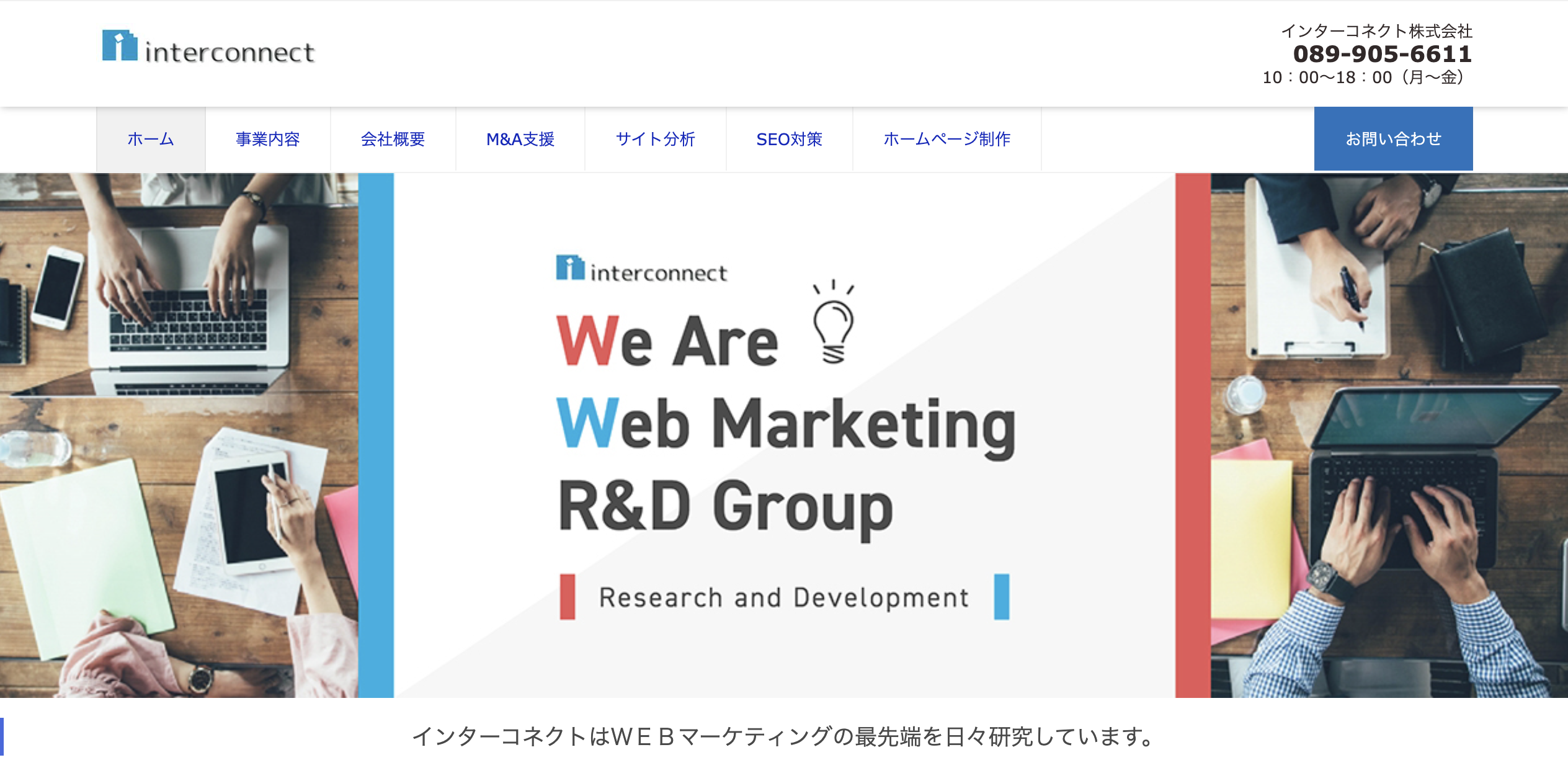Open サイト分析 navigation link

[656, 139]
